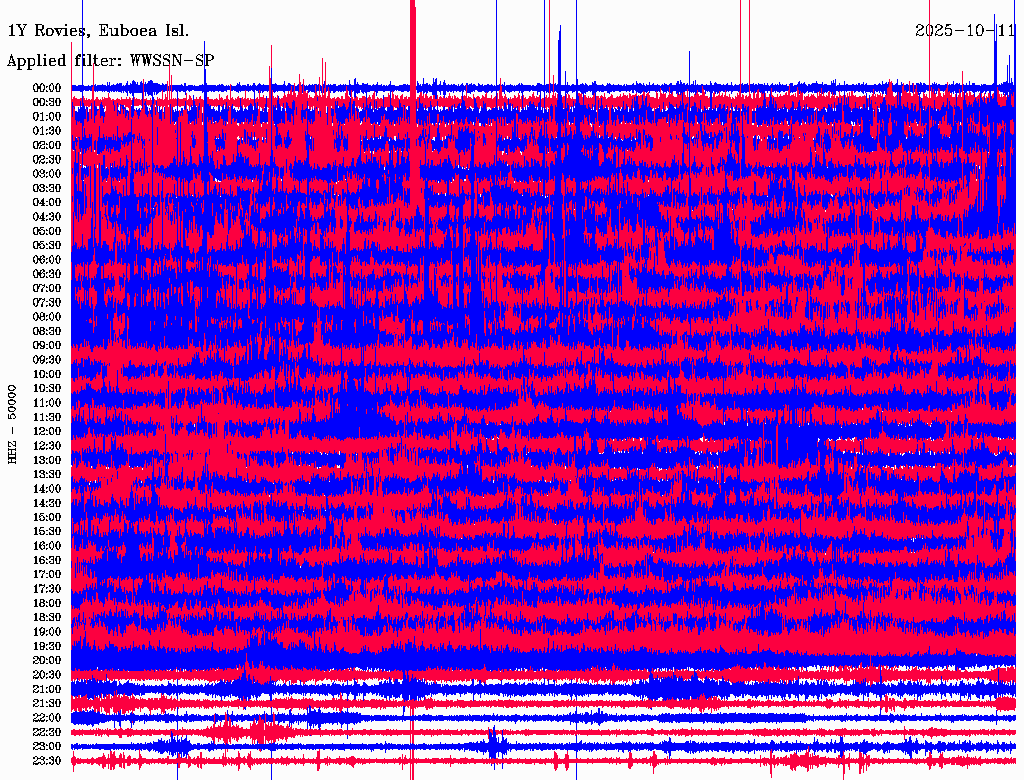
Task: Select the 08:00 time label
Action: click(x=47, y=317)
